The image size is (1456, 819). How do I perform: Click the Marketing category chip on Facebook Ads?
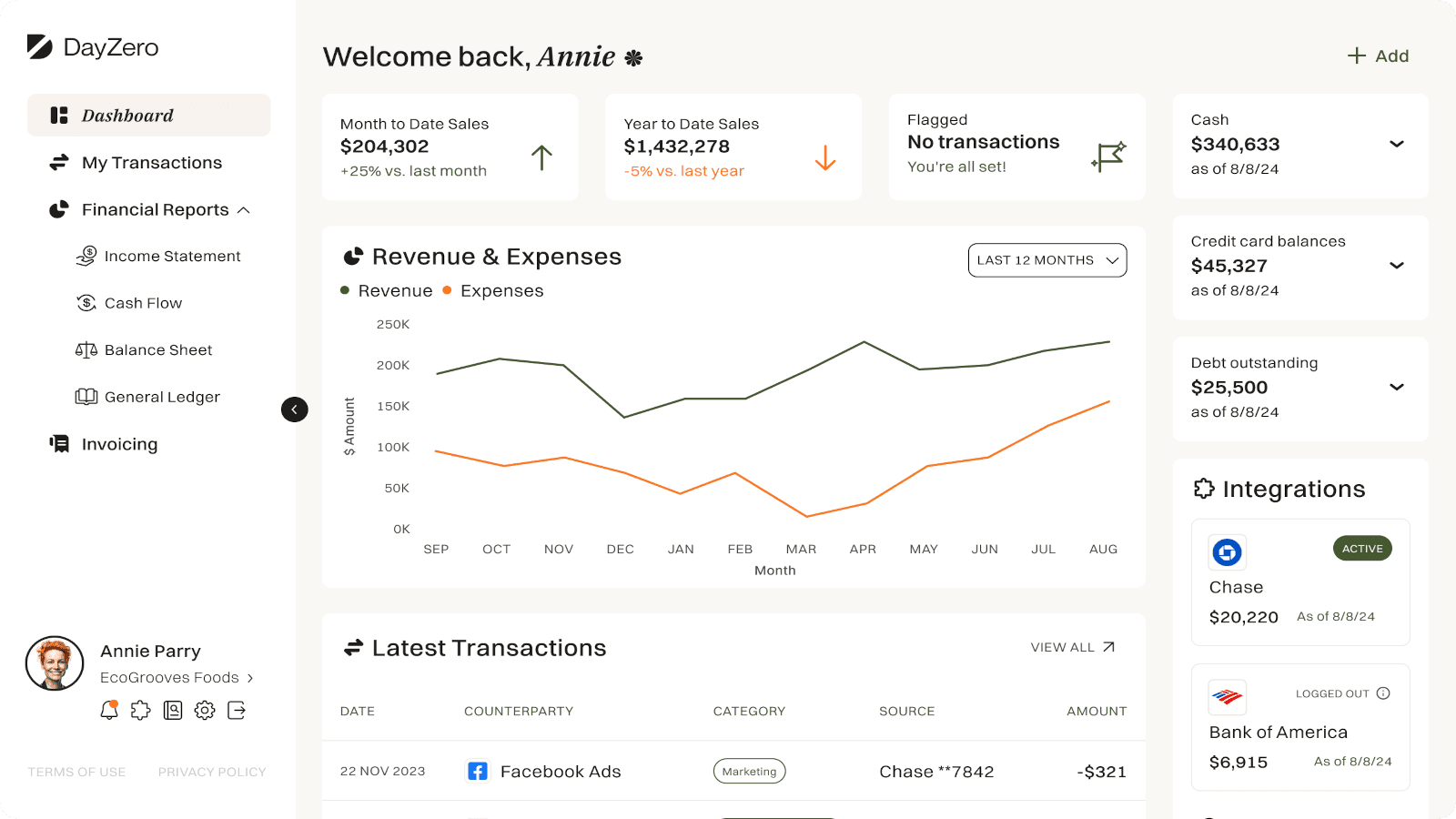pos(749,771)
